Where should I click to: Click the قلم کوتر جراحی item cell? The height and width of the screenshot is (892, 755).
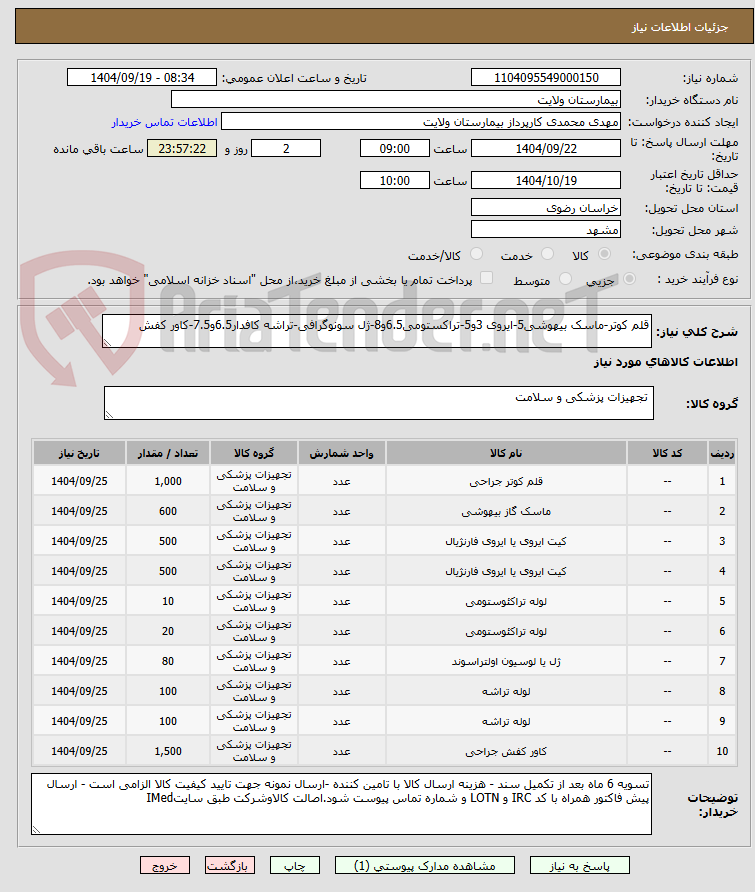[506, 481]
